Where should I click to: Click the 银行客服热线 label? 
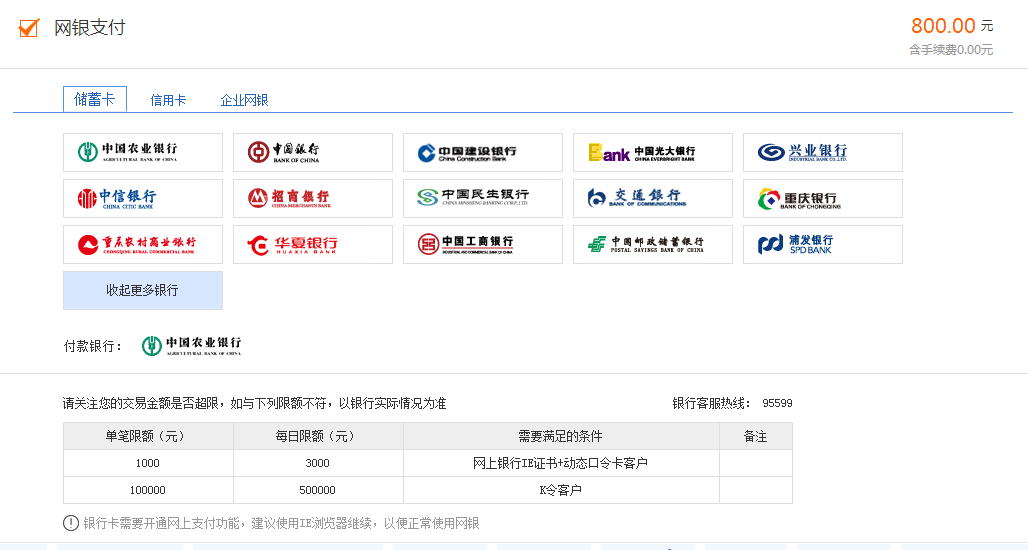tap(711, 403)
